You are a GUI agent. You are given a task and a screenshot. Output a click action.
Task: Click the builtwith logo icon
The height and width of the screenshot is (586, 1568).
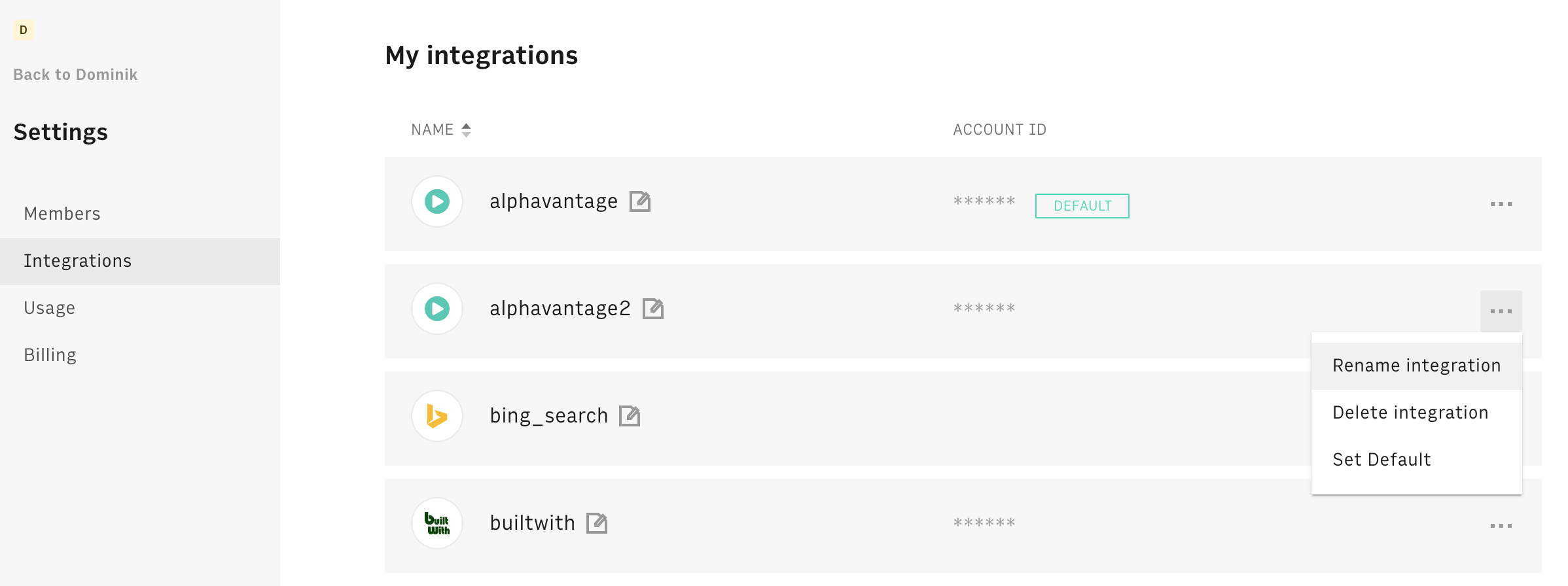437,523
